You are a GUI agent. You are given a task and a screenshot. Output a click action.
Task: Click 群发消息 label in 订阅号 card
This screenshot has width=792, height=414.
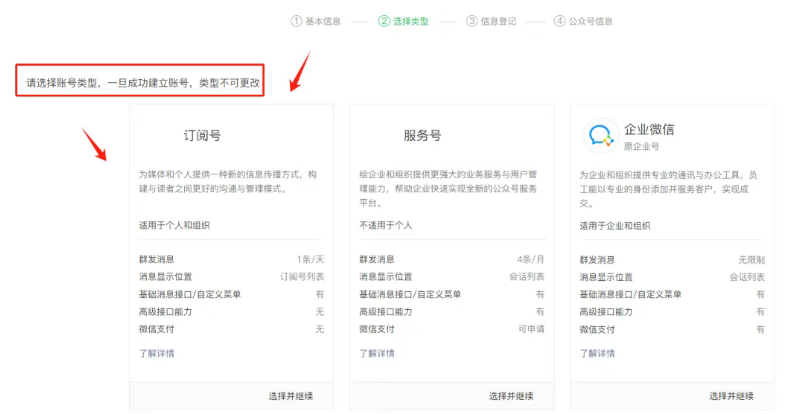tap(157, 260)
